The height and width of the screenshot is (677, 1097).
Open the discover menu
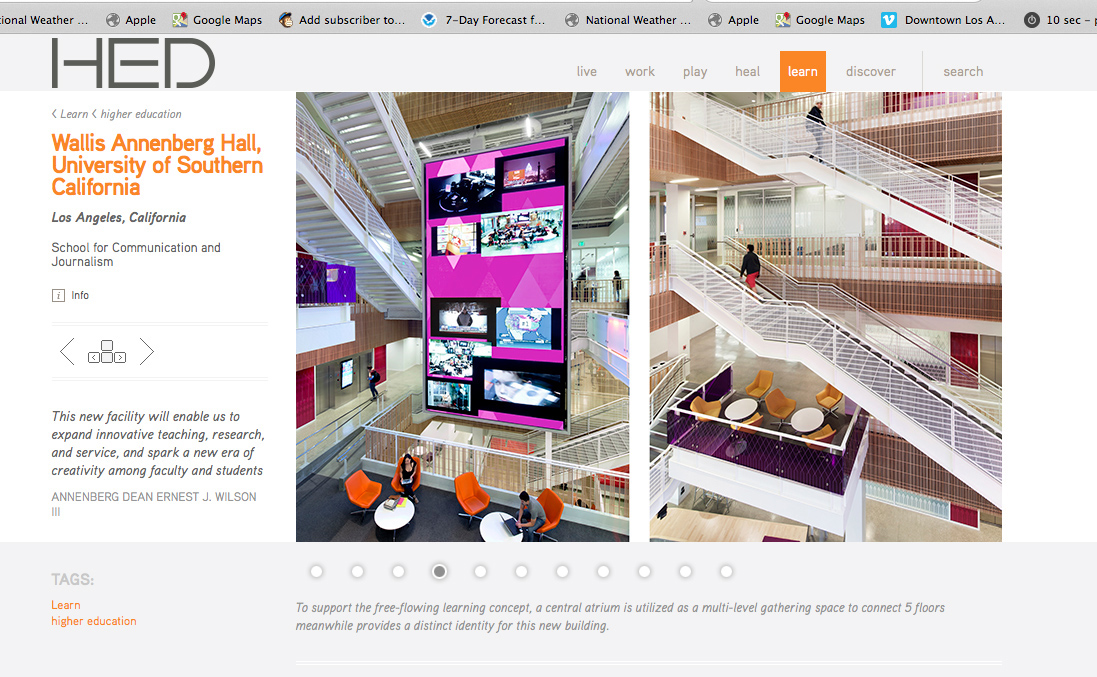click(870, 71)
